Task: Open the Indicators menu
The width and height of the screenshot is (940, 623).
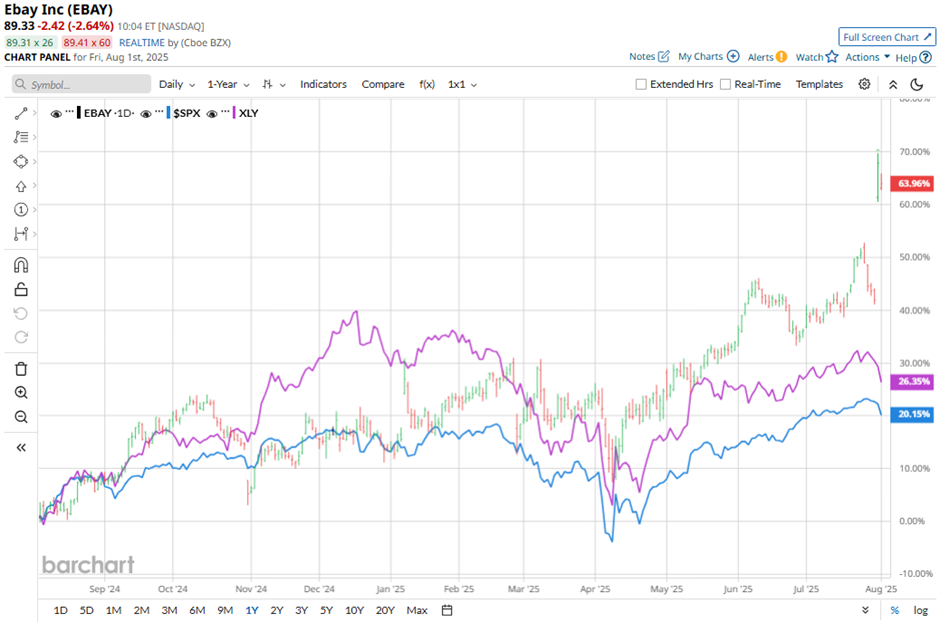Action: (323, 85)
